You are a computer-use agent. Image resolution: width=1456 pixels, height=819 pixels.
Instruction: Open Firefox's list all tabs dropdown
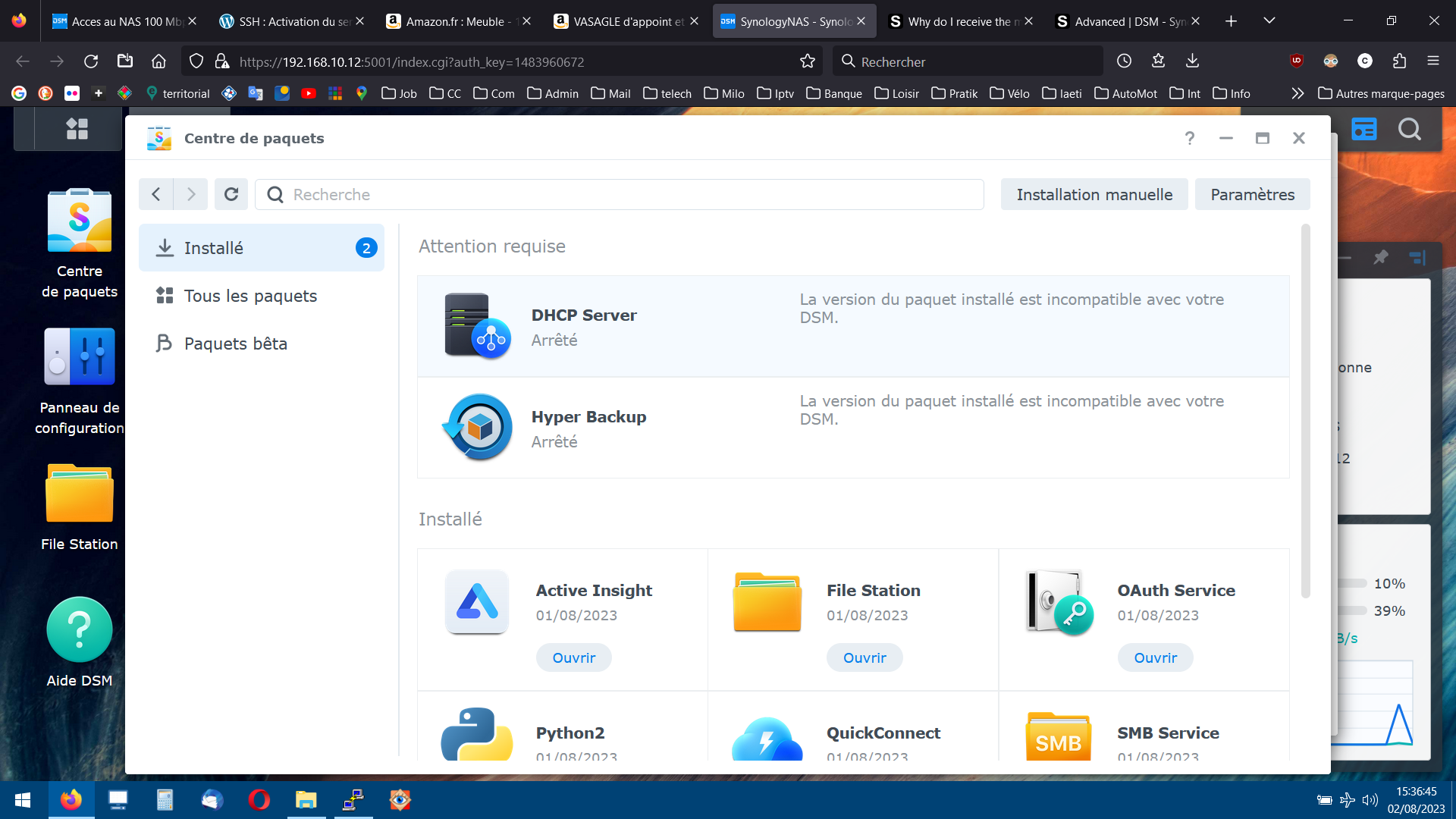click(x=1269, y=21)
